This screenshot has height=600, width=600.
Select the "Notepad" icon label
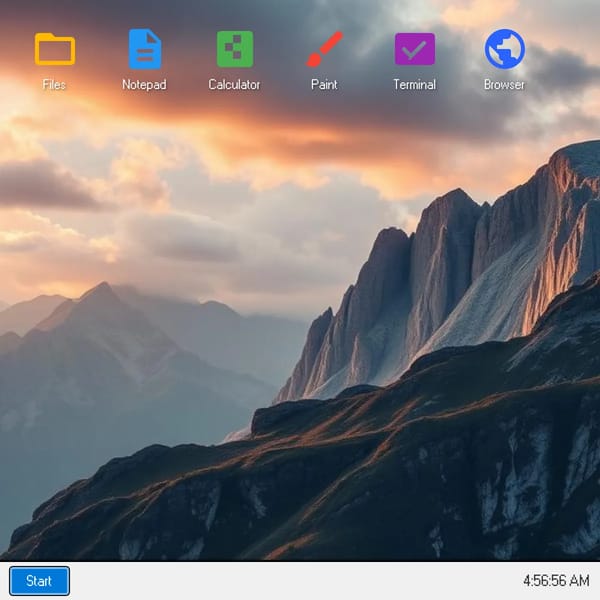tap(145, 85)
